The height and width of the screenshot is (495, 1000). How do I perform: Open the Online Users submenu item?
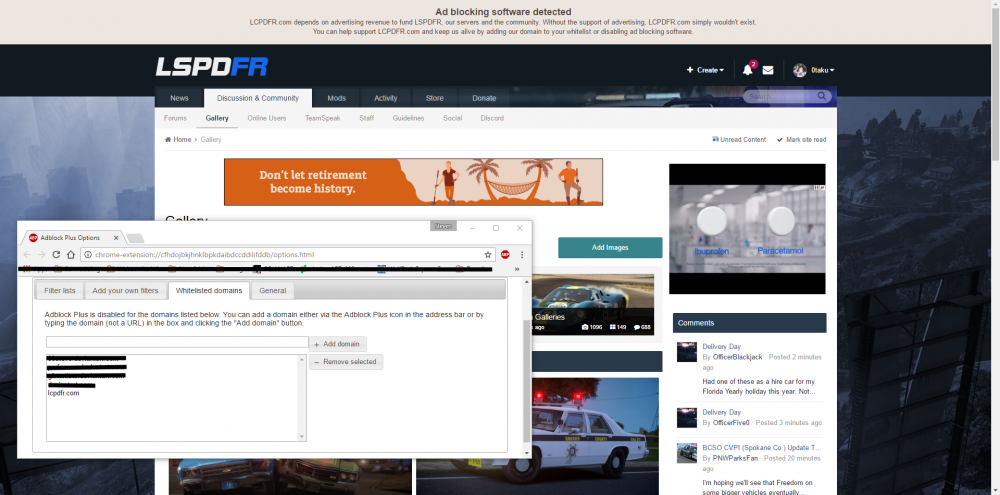267,118
